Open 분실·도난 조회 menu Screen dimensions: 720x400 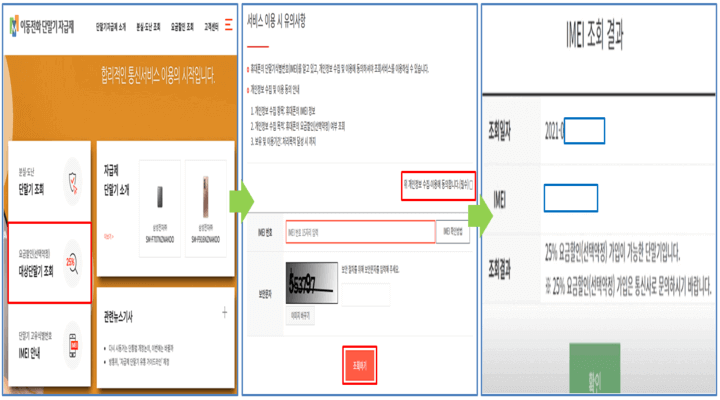pos(148,27)
